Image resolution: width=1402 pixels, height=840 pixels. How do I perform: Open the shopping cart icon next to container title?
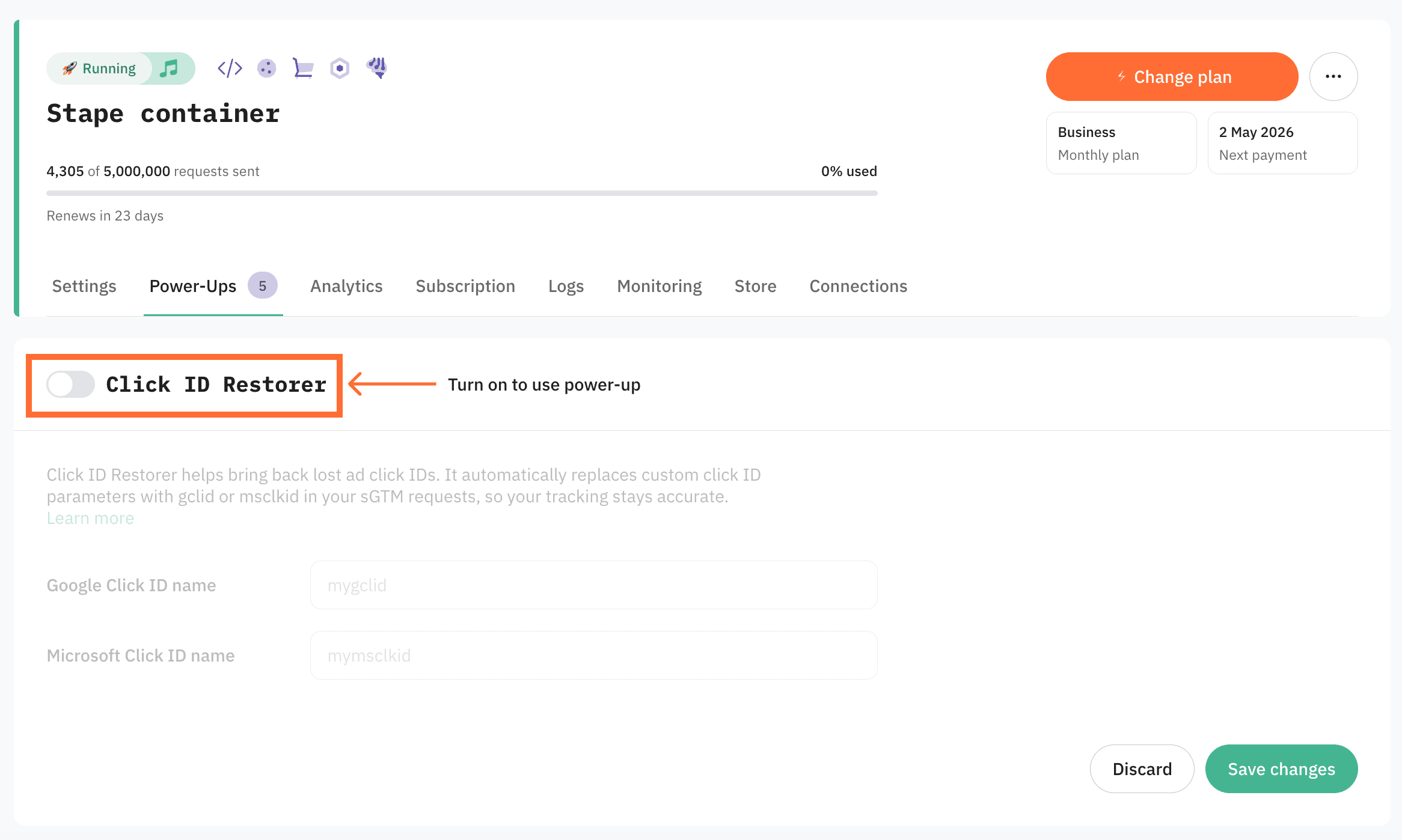tap(303, 68)
